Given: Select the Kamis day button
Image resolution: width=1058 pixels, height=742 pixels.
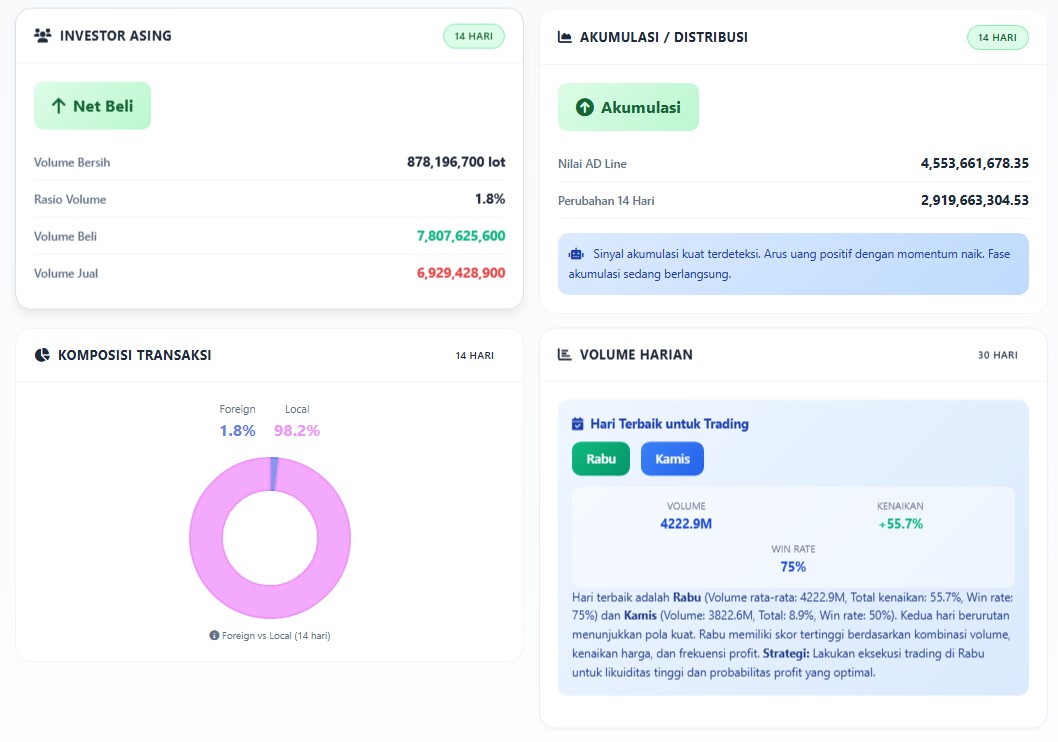Looking at the screenshot, I should point(672,459).
